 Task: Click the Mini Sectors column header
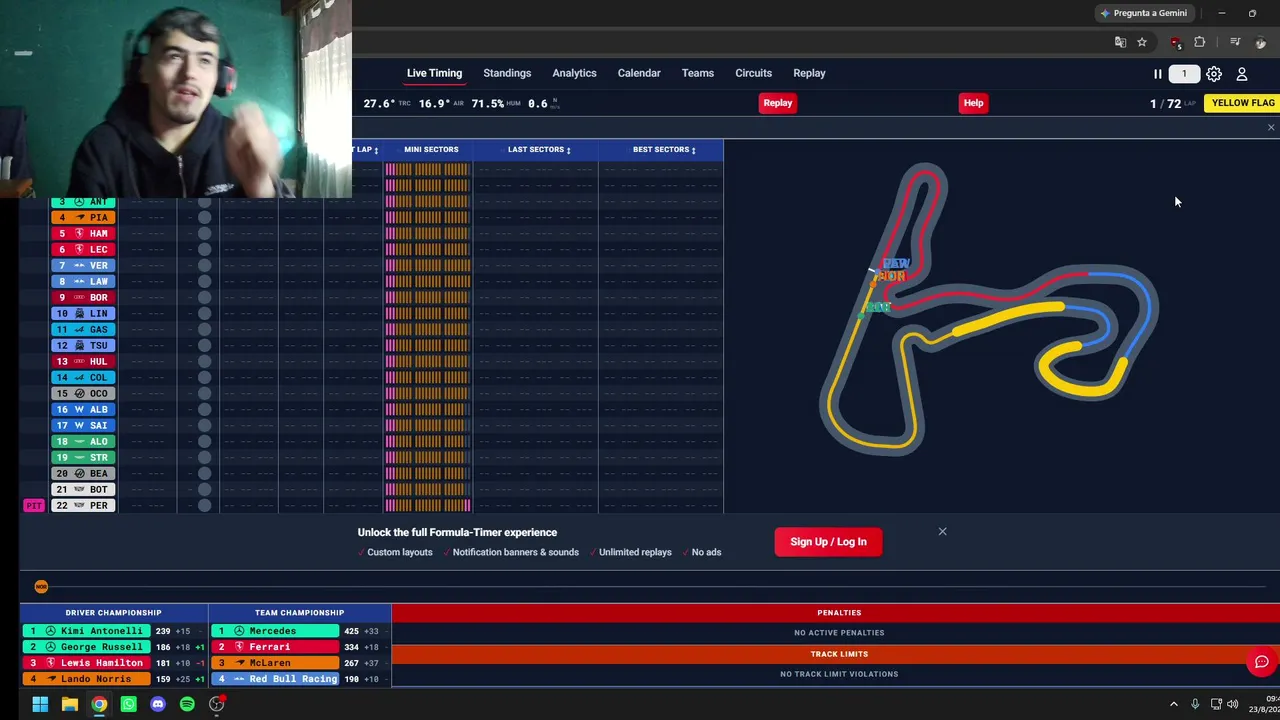pyautogui.click(x=431, y=150)
